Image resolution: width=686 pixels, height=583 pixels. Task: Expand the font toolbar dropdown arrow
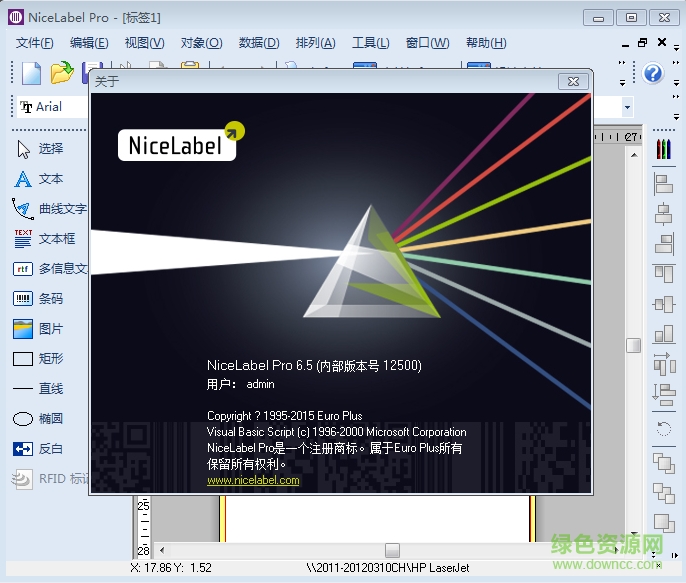(x=627, y=107)
